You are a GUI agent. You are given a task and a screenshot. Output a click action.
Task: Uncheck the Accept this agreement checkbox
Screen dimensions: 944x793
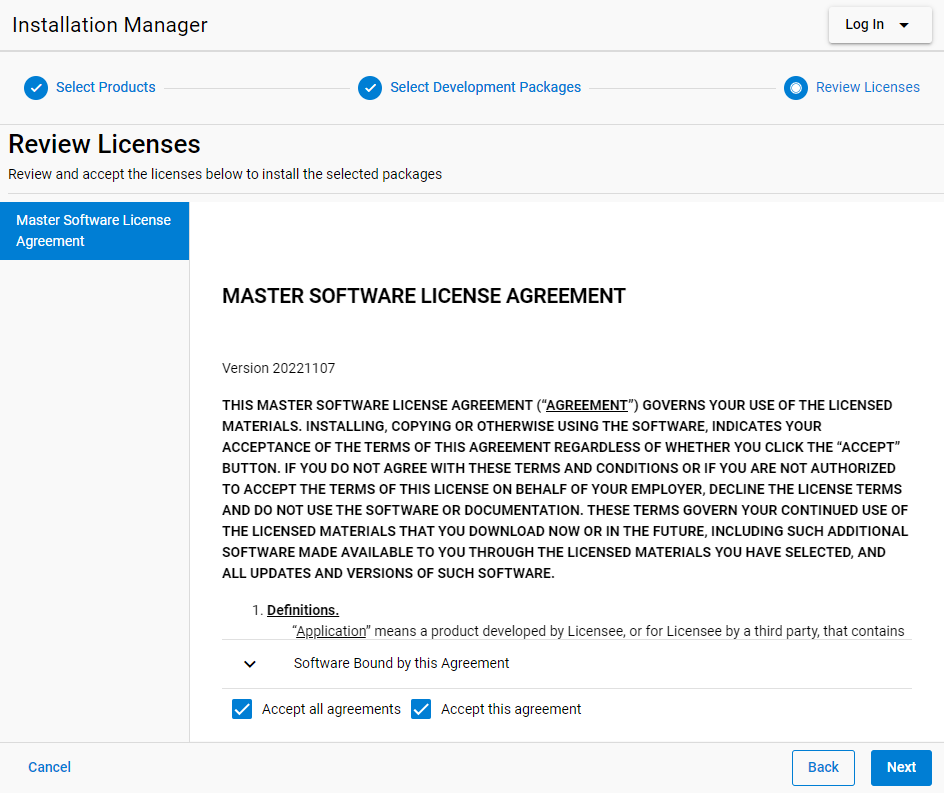click(421, 709)
